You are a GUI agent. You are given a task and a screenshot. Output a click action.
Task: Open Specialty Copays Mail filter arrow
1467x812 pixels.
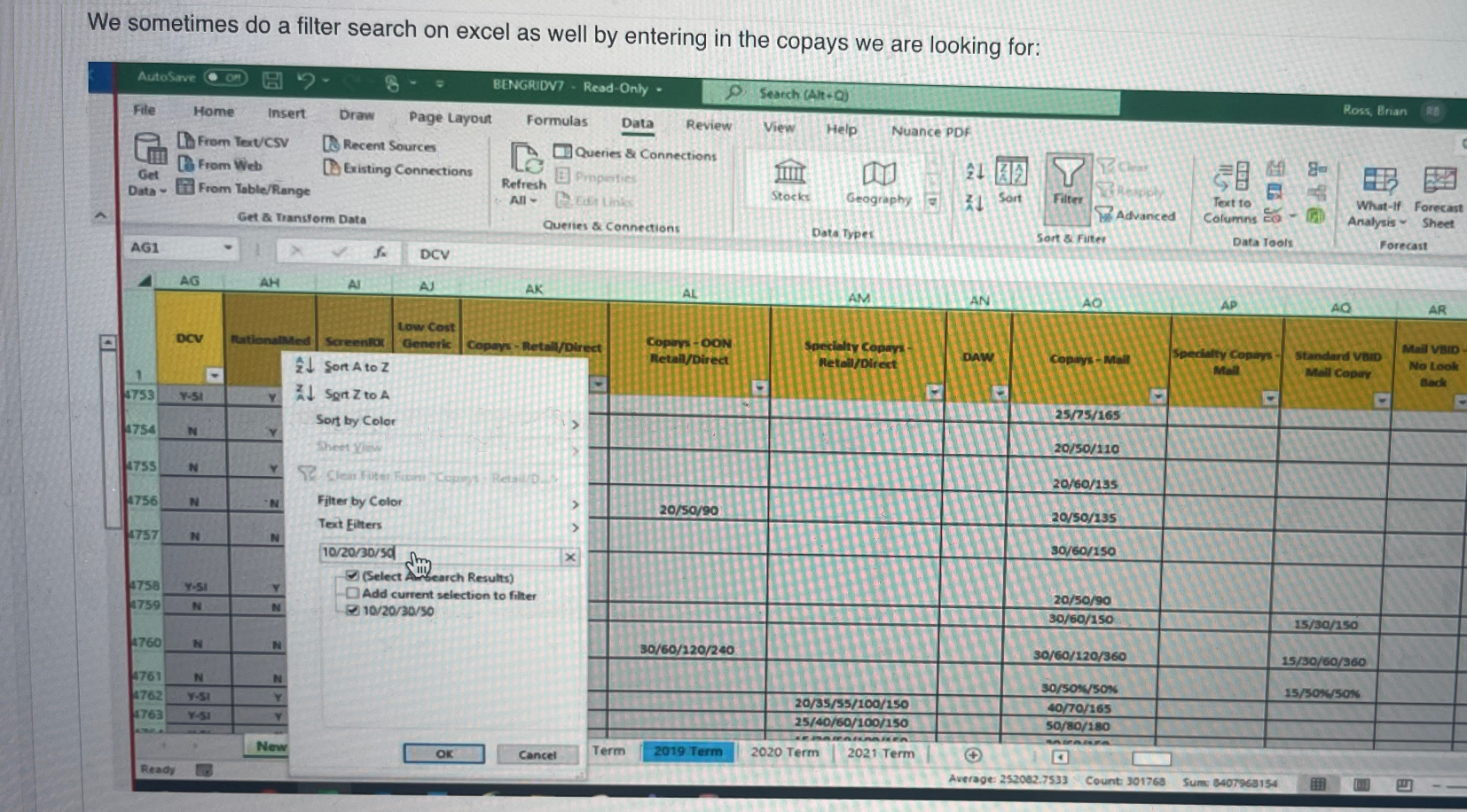click(1270, 399)
